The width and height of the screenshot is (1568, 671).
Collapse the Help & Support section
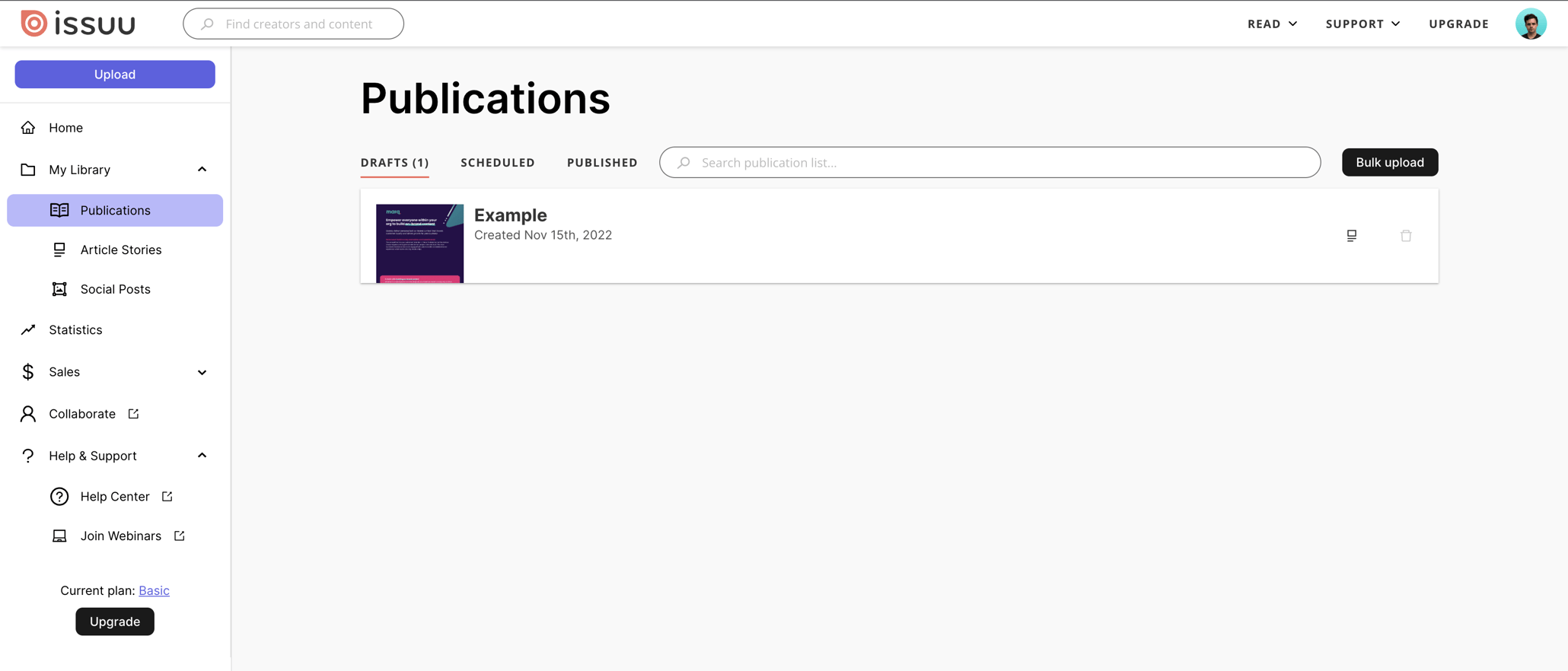202,456
